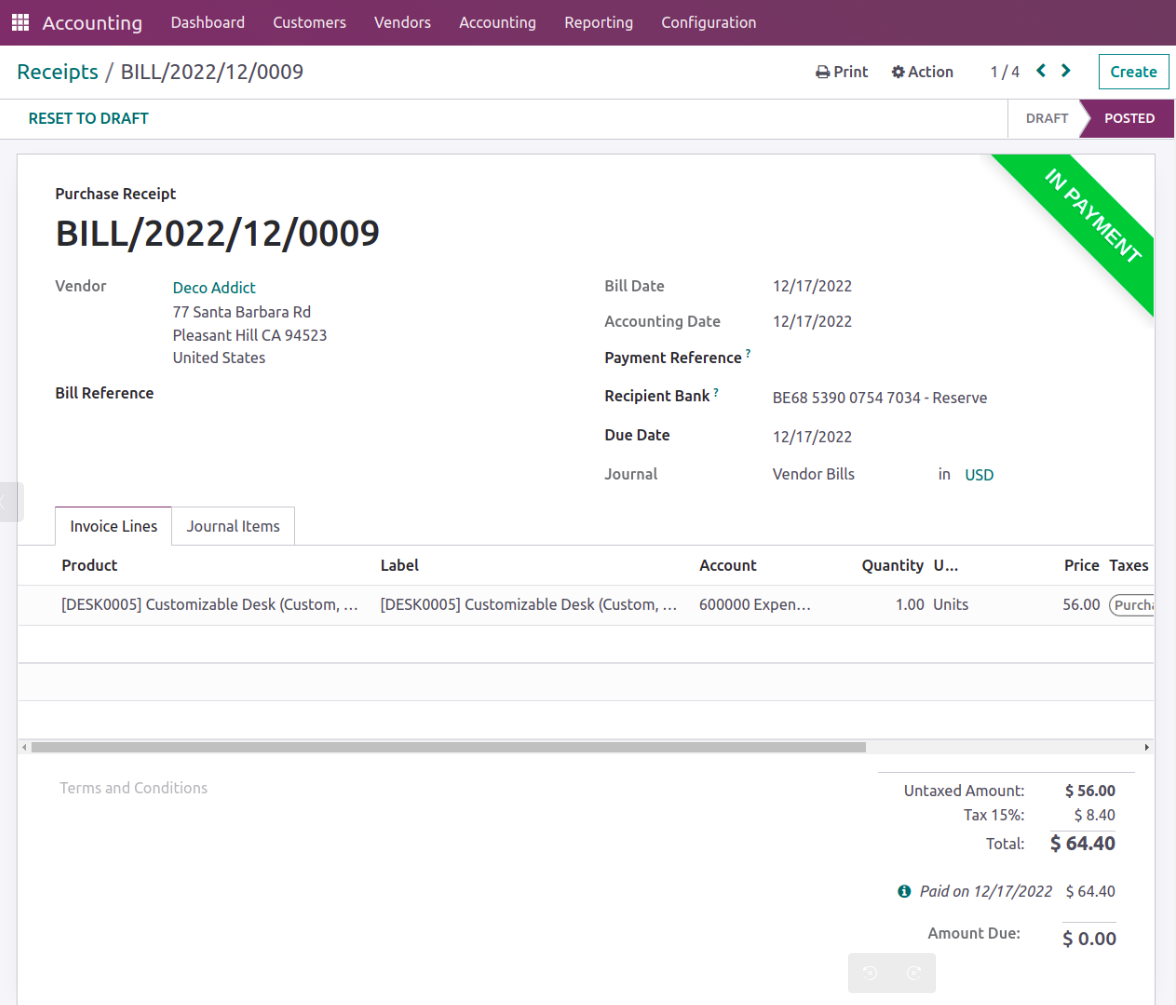Click the Quantity column header
The width and height of the screenshot is (1176, 1005).
pos(892,566)
